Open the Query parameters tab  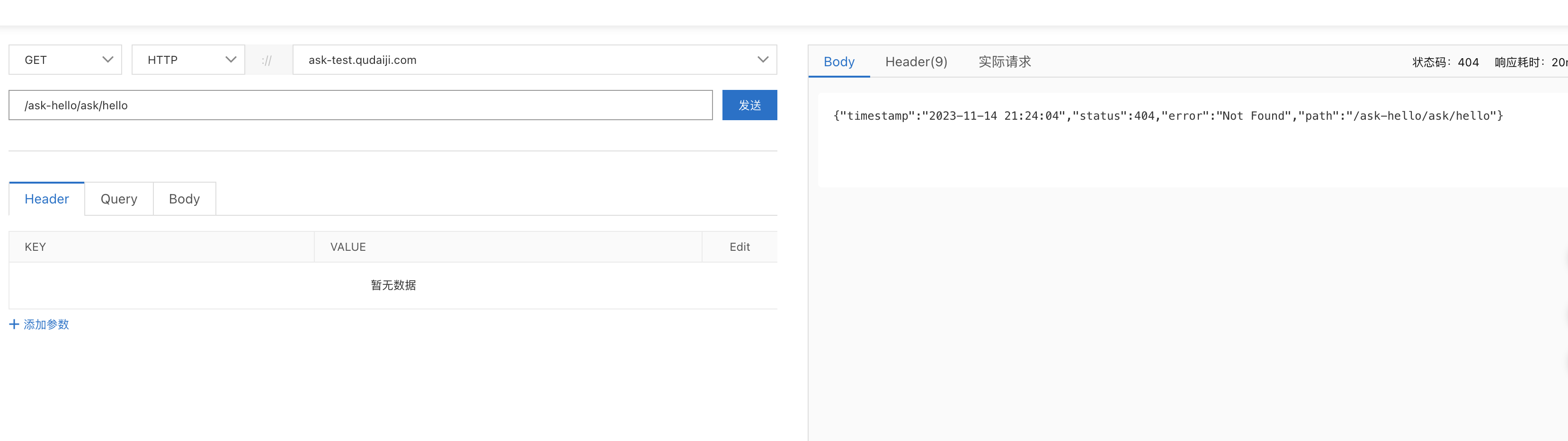point(119,199)
